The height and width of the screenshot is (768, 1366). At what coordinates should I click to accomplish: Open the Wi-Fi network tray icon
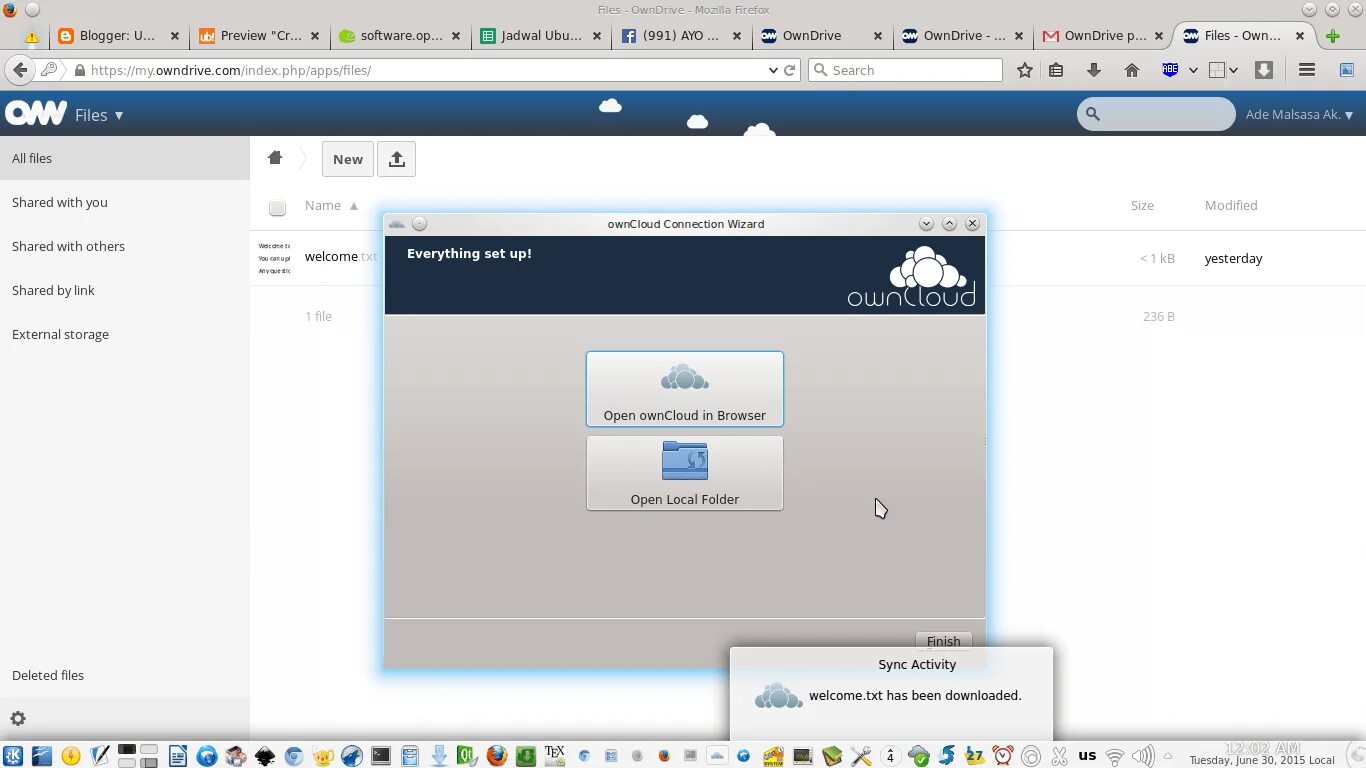pyautogui.click(x=1115, y=756)
